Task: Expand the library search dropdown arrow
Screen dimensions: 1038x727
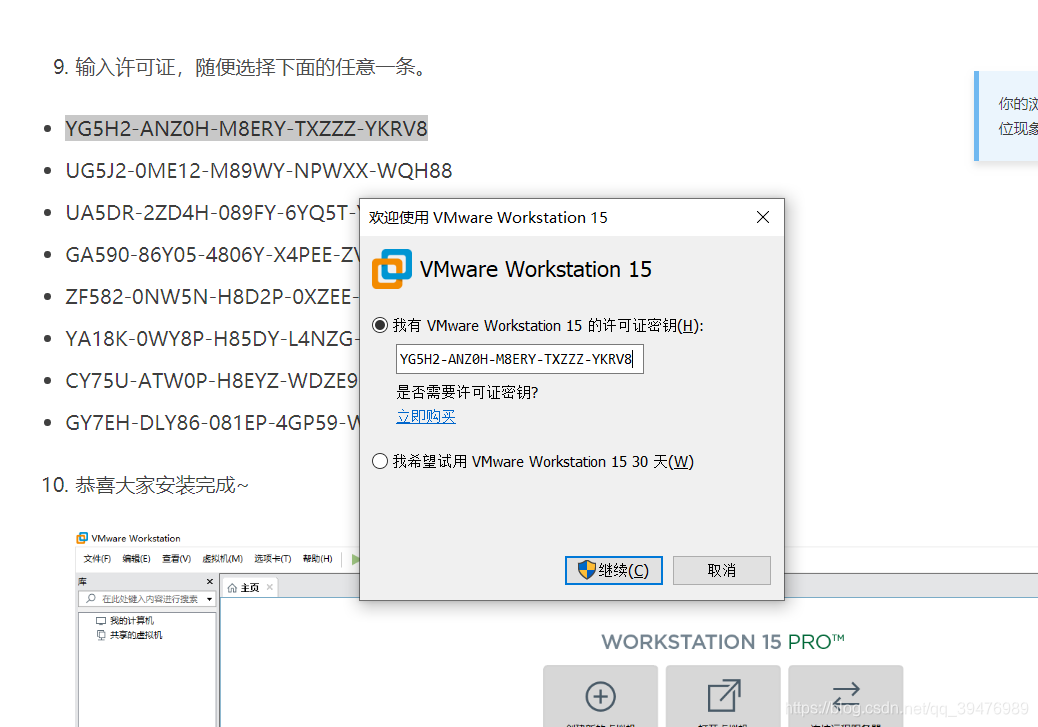Action: click(209, 599)
